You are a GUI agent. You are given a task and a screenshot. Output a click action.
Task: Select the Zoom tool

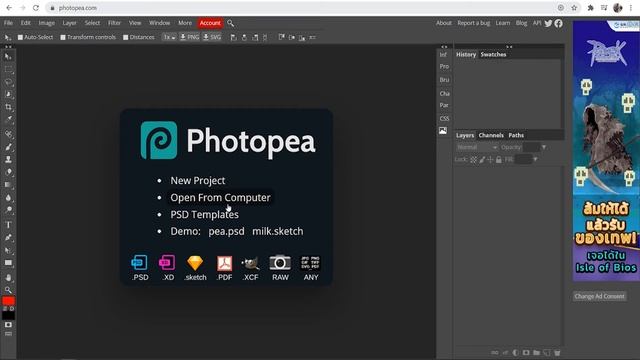8,290
